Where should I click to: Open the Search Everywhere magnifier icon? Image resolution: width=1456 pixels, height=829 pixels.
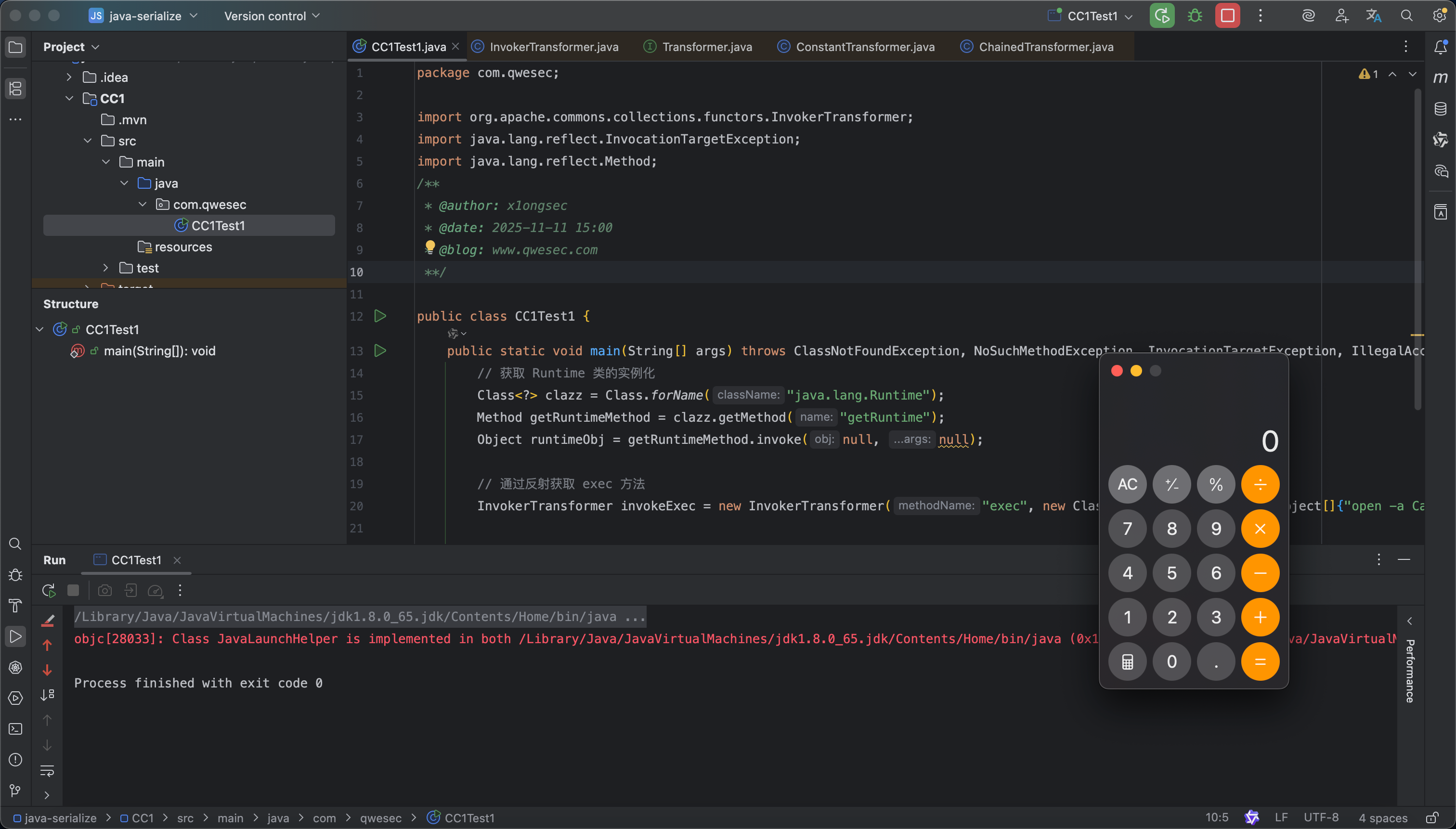pyautogui.click(x=1406, y=16)
